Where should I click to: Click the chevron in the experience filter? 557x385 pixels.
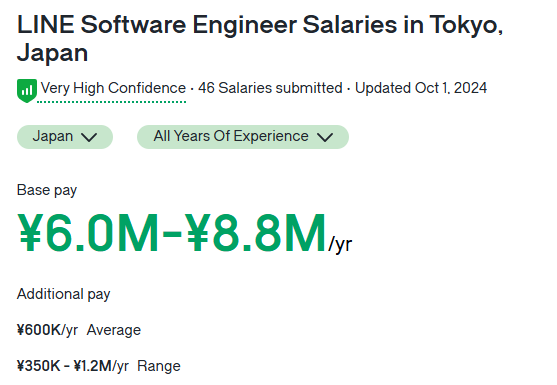pos(325,137)
